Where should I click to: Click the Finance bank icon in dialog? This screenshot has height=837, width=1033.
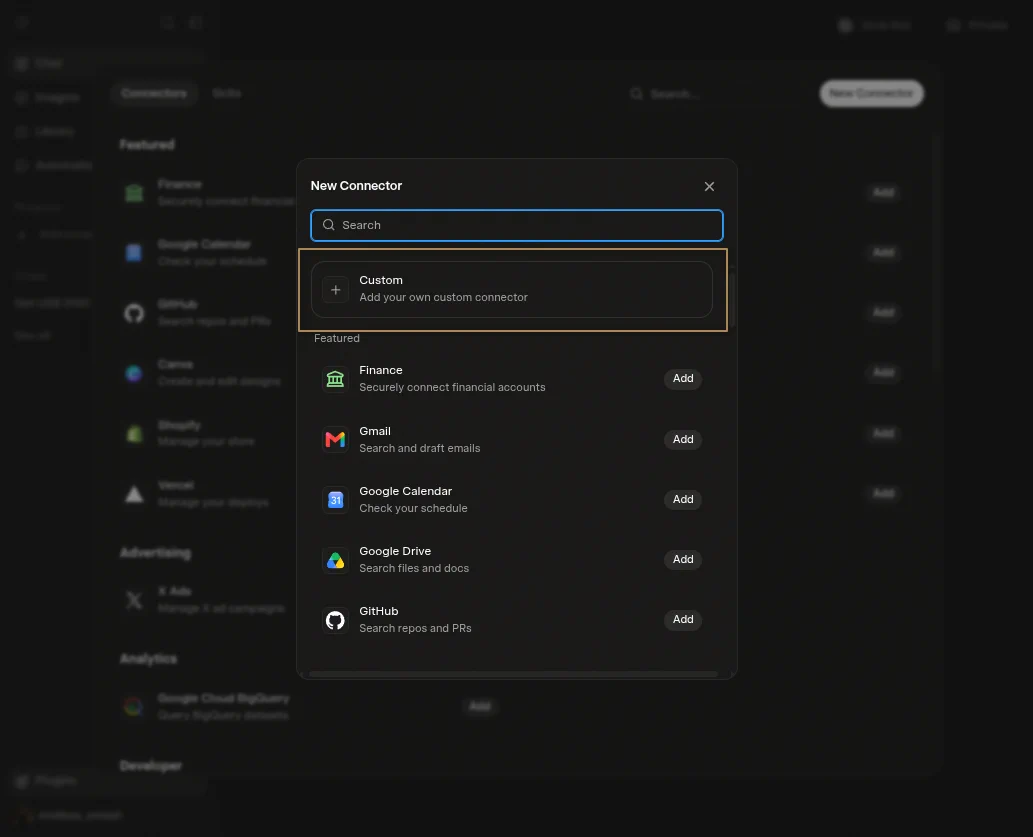335,379
